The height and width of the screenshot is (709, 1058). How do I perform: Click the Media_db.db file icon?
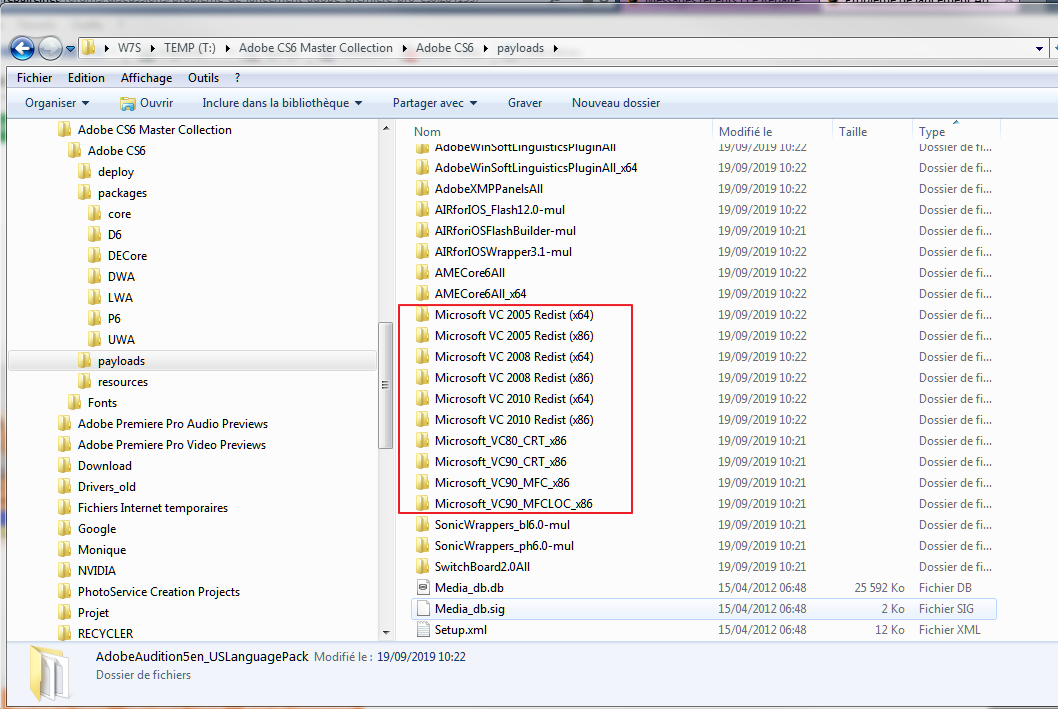pyautogui.click(x=423, y=587)
